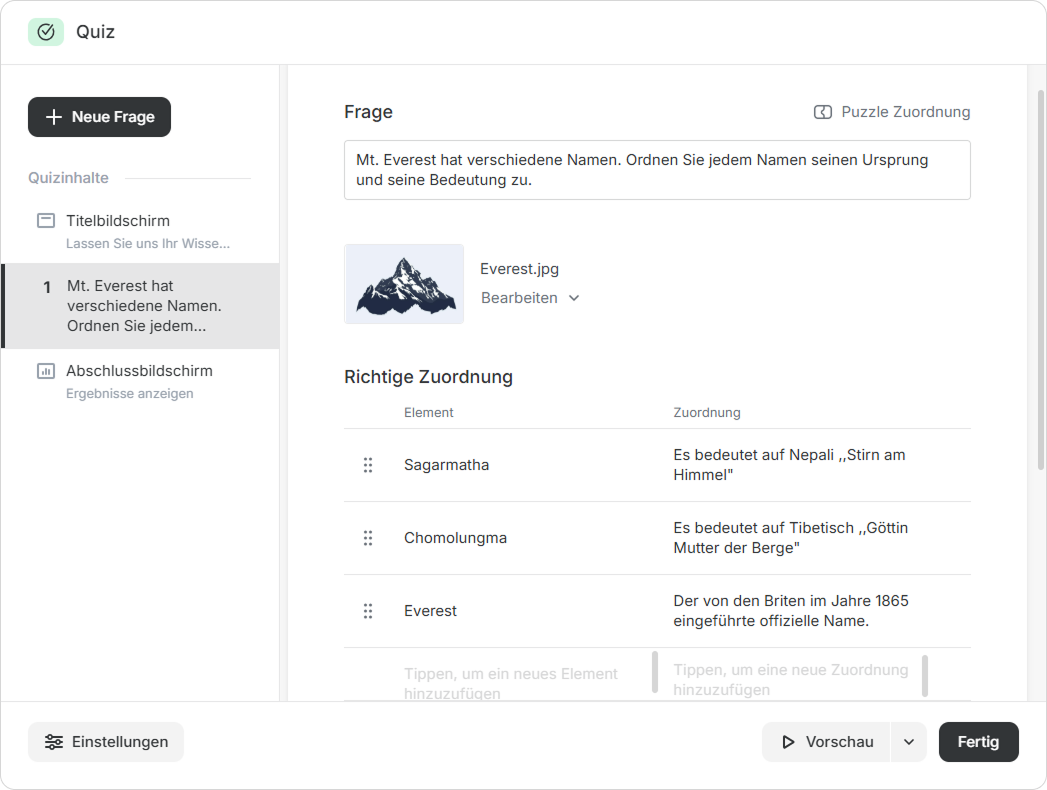Grab the drag handle next to Chomolungma
The height and width of the screenshot is (790, 1047).
pos(368,538)
